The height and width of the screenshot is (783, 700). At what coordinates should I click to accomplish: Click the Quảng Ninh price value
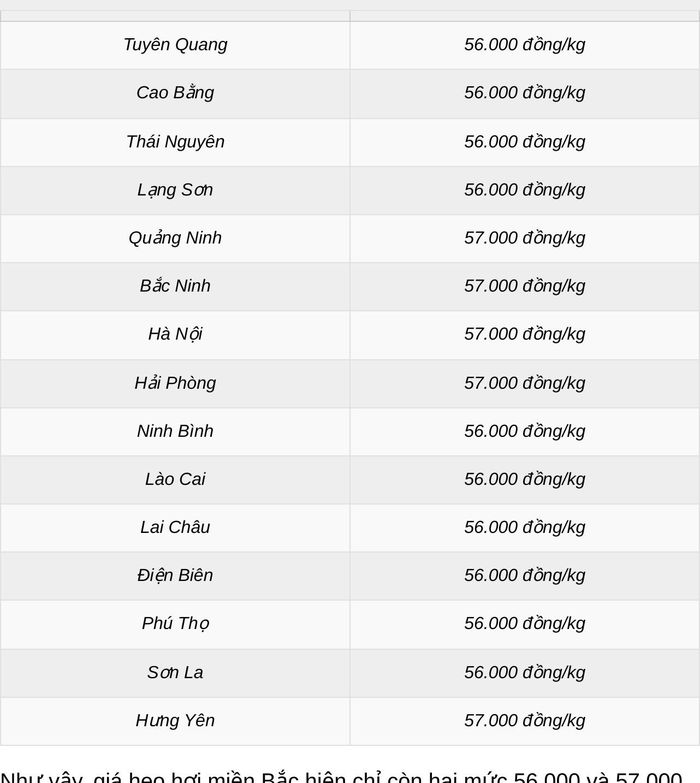click(x=524, y=238)
